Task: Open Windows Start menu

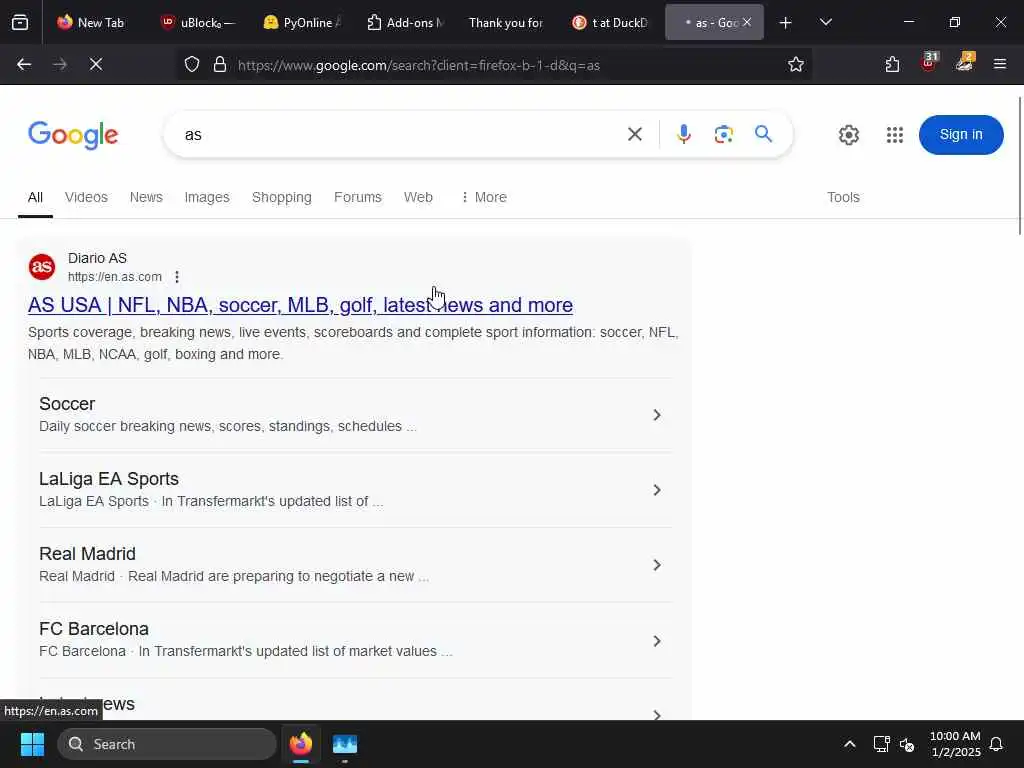Action: click(x=32, y=744)
